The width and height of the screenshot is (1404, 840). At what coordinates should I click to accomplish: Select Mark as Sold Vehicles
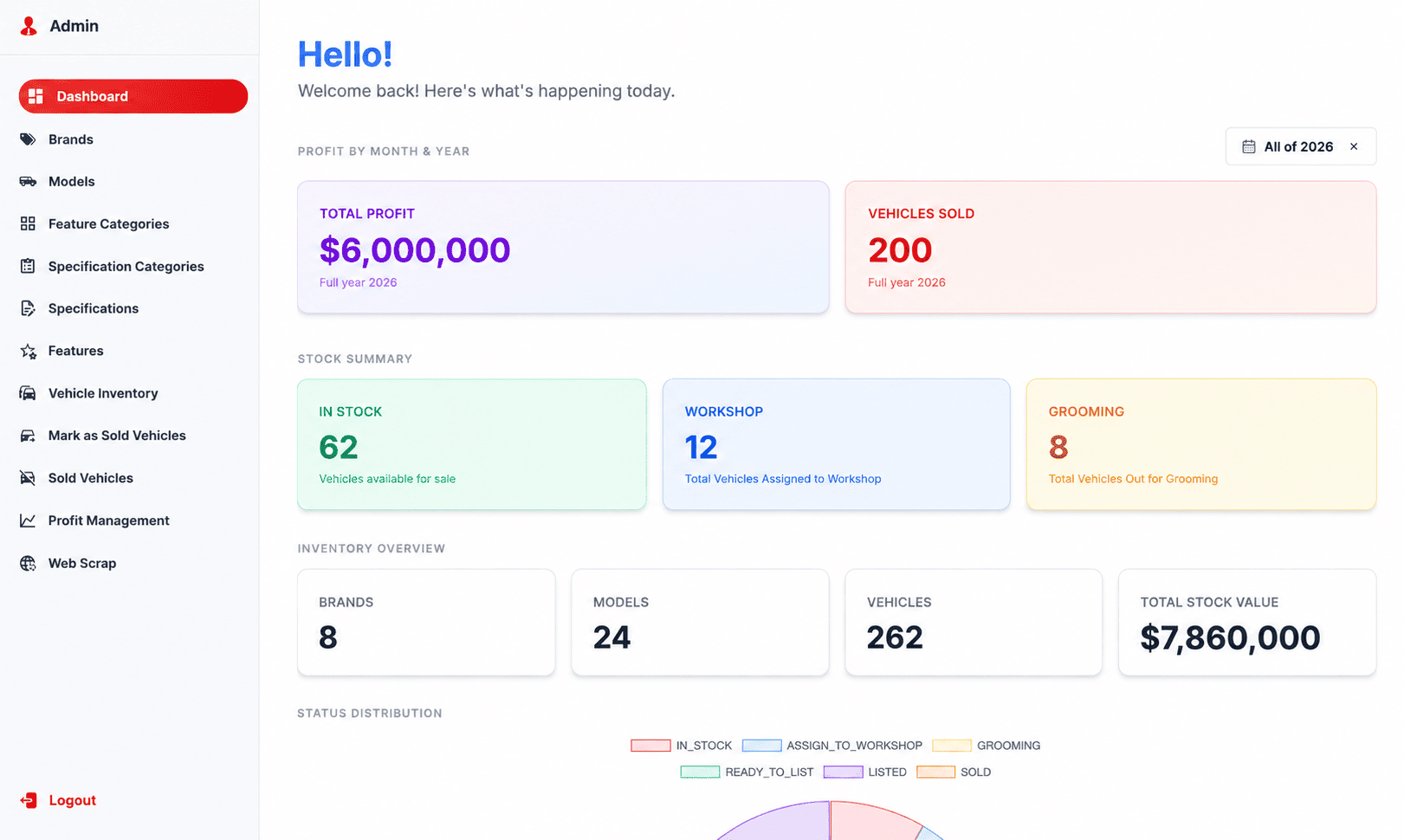(x=133, y=436)
